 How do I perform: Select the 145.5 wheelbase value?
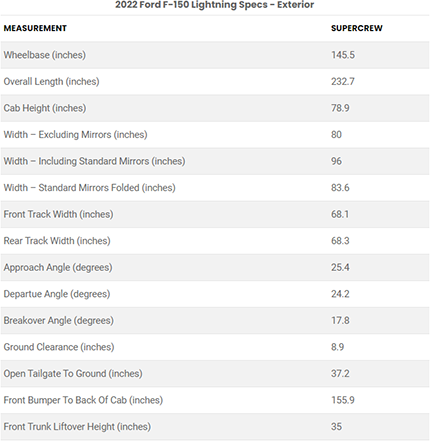coord(343,55)
